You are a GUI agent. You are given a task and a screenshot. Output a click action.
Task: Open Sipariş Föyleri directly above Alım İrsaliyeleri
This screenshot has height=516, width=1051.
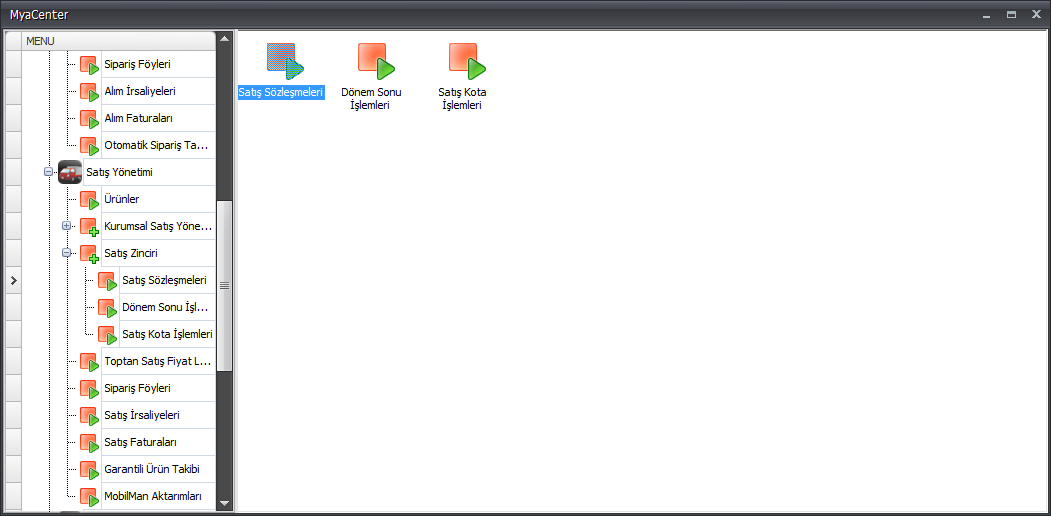coord(157,64)
